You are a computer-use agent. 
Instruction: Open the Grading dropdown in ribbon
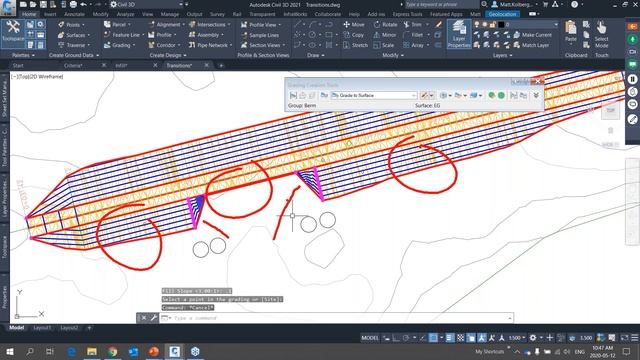tap(120, 45)
